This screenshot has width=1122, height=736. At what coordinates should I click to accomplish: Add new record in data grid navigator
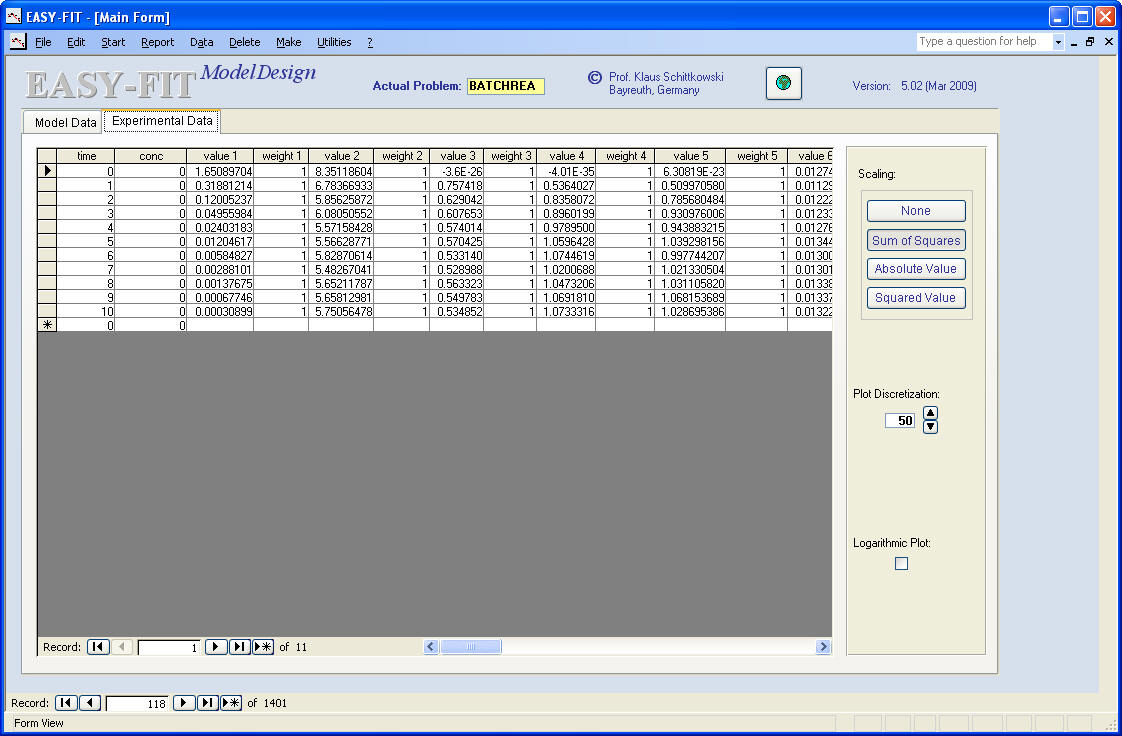pos(263,647)
